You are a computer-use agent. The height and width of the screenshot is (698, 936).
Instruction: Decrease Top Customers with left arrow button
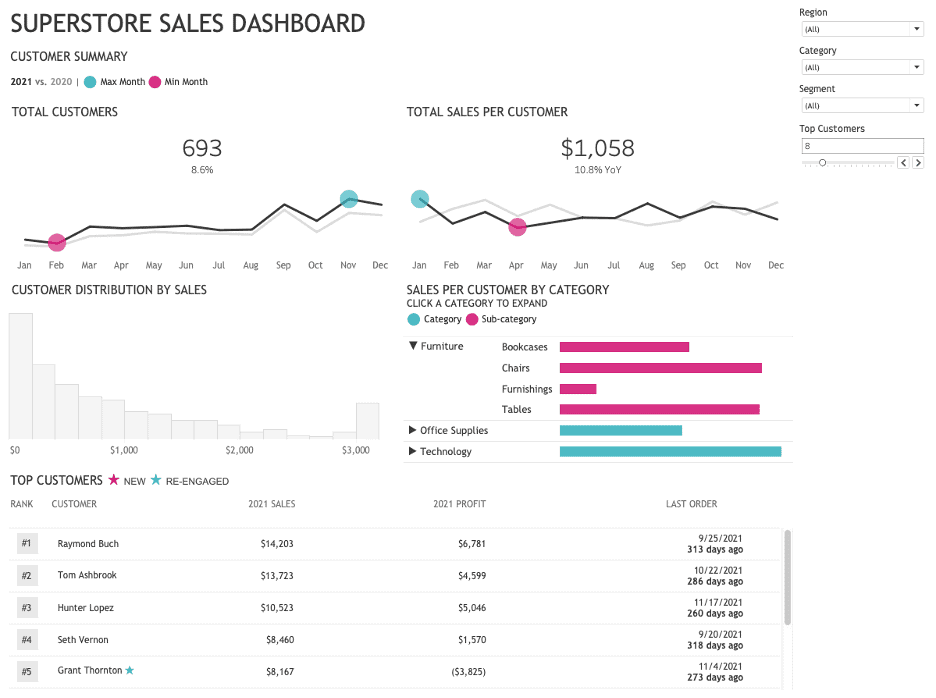[x=903, y=162]
